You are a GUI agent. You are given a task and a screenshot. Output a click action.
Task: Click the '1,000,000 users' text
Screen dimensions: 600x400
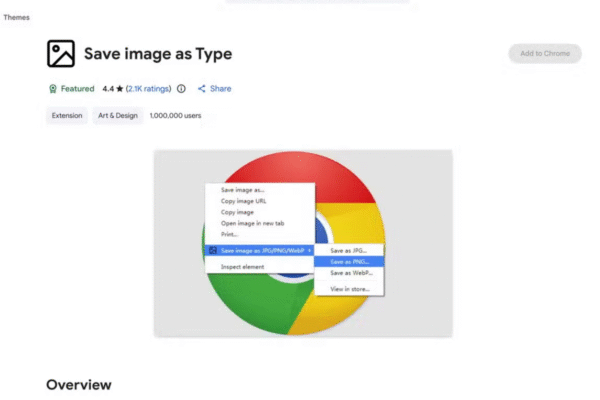pyautogui.click(x=175, y=116)
